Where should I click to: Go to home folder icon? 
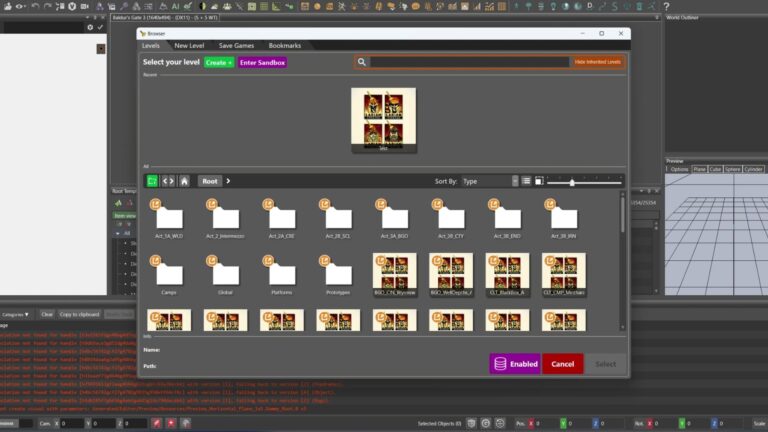(x=184, y=181)
